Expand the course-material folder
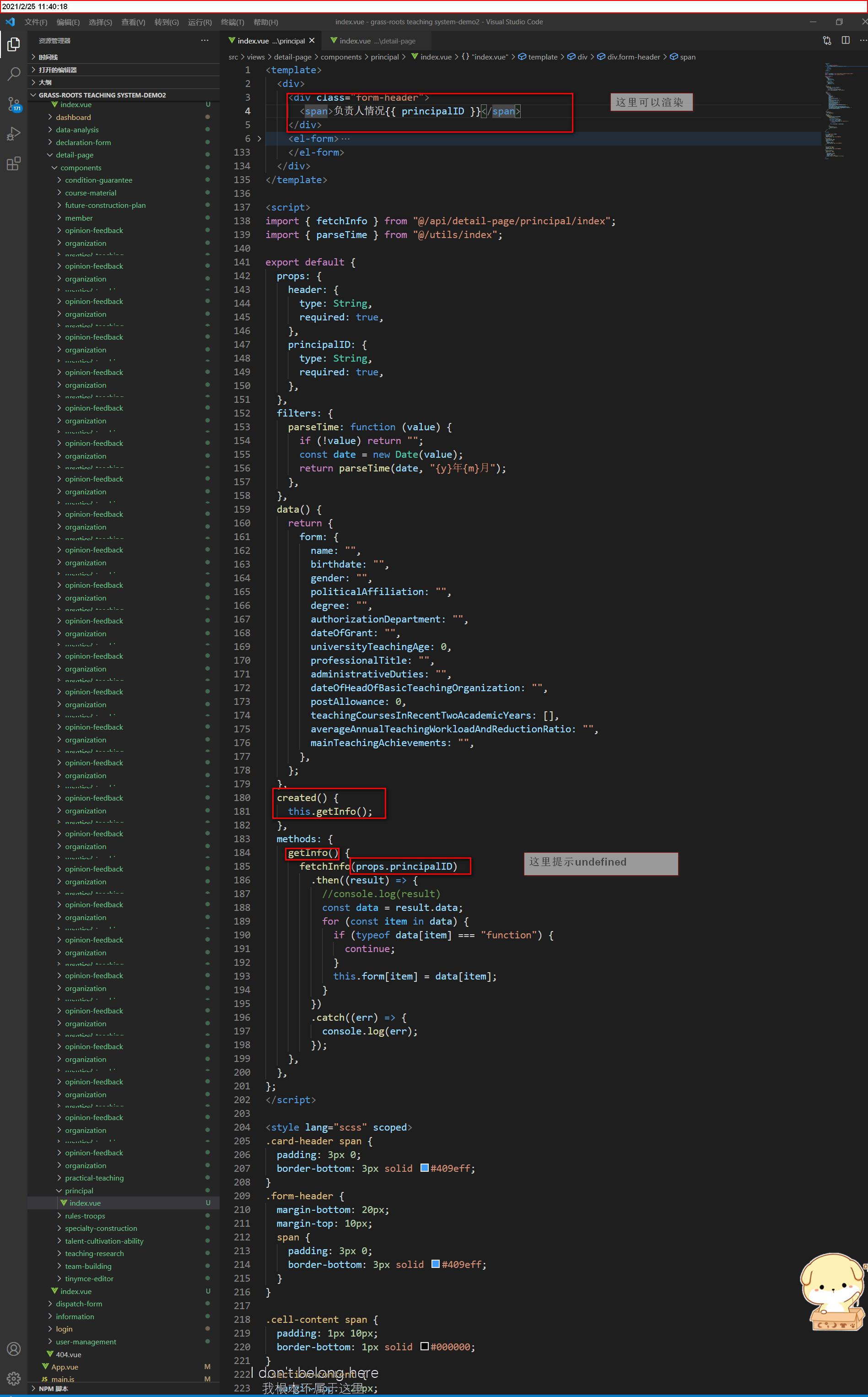Image resolution: width=868 pixels, height=1397 pixels. point(124,193)
